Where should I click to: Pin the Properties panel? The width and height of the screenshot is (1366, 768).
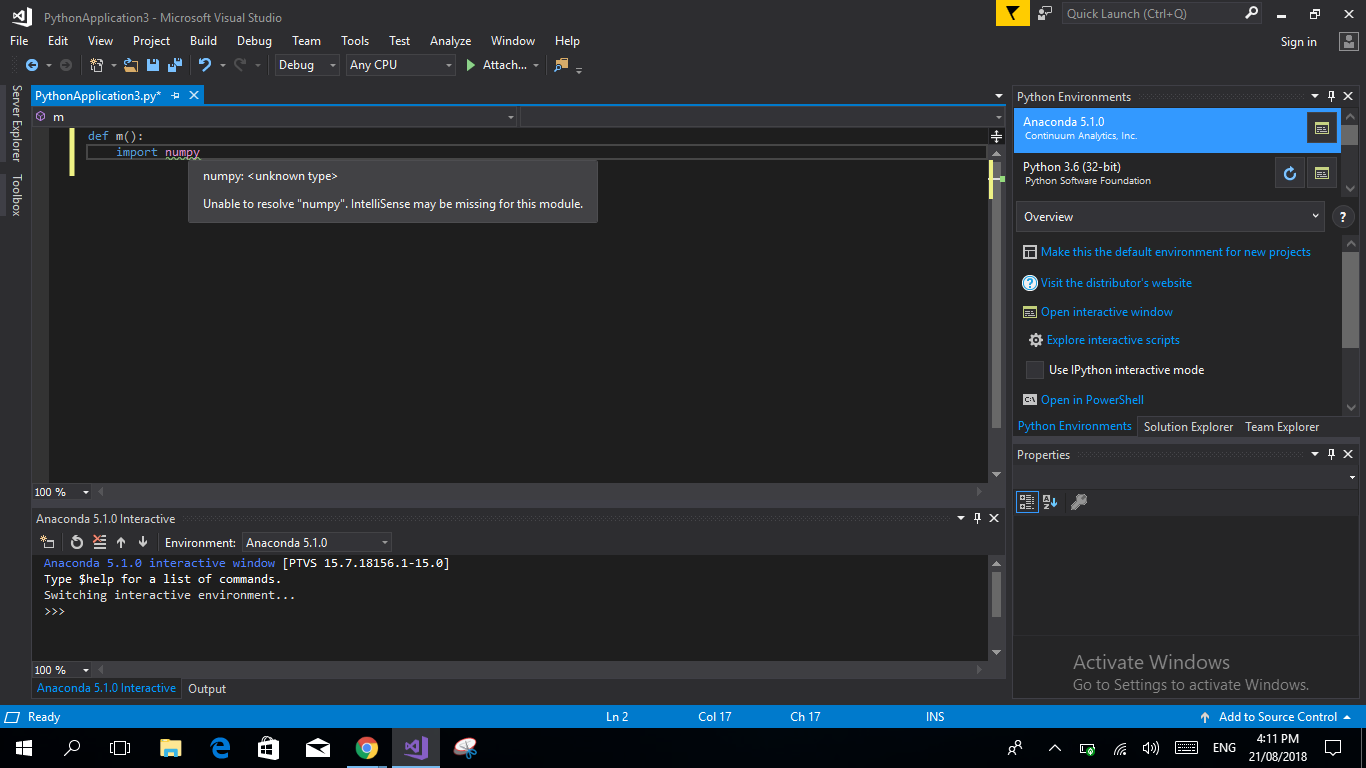coord(1330,454)
